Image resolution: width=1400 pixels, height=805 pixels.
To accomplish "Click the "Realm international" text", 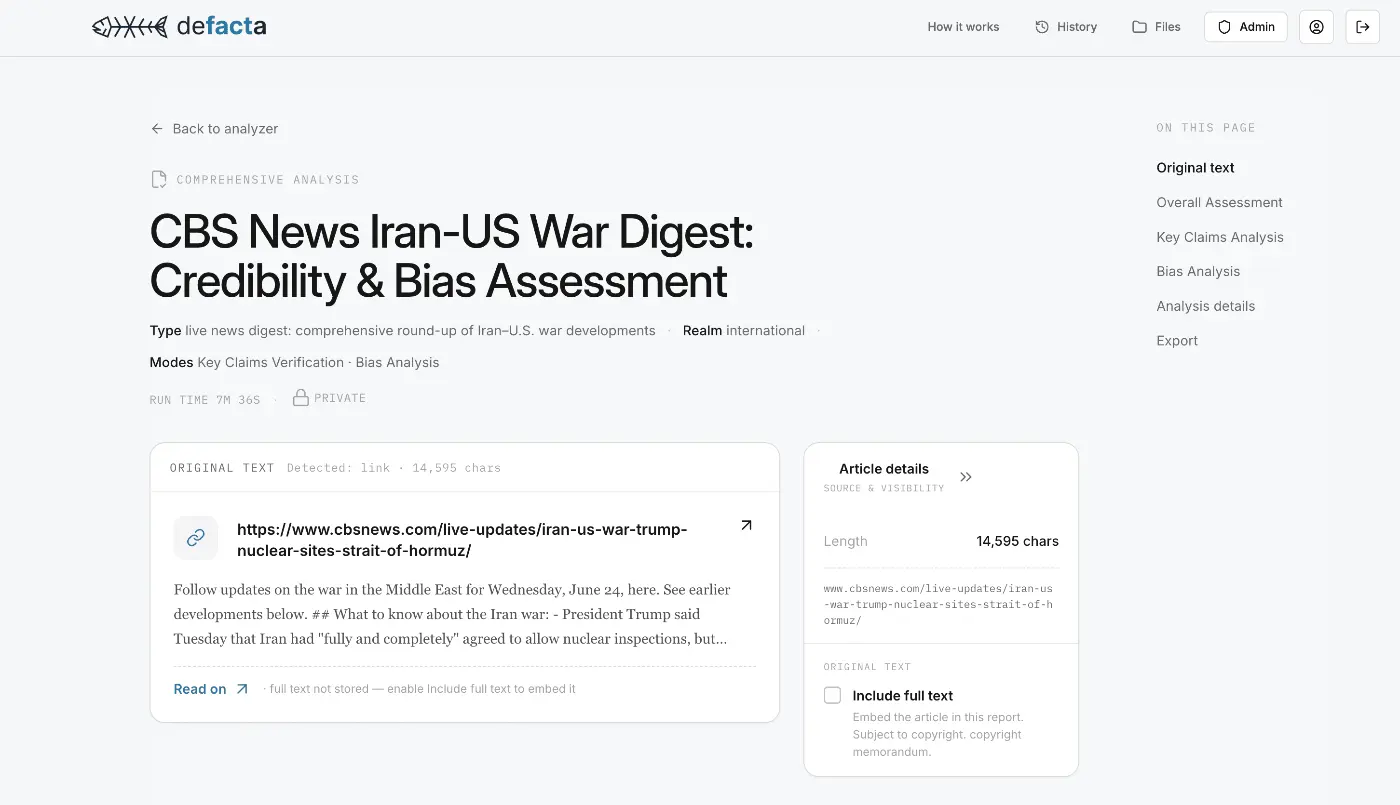I will [x=744, y=331].
